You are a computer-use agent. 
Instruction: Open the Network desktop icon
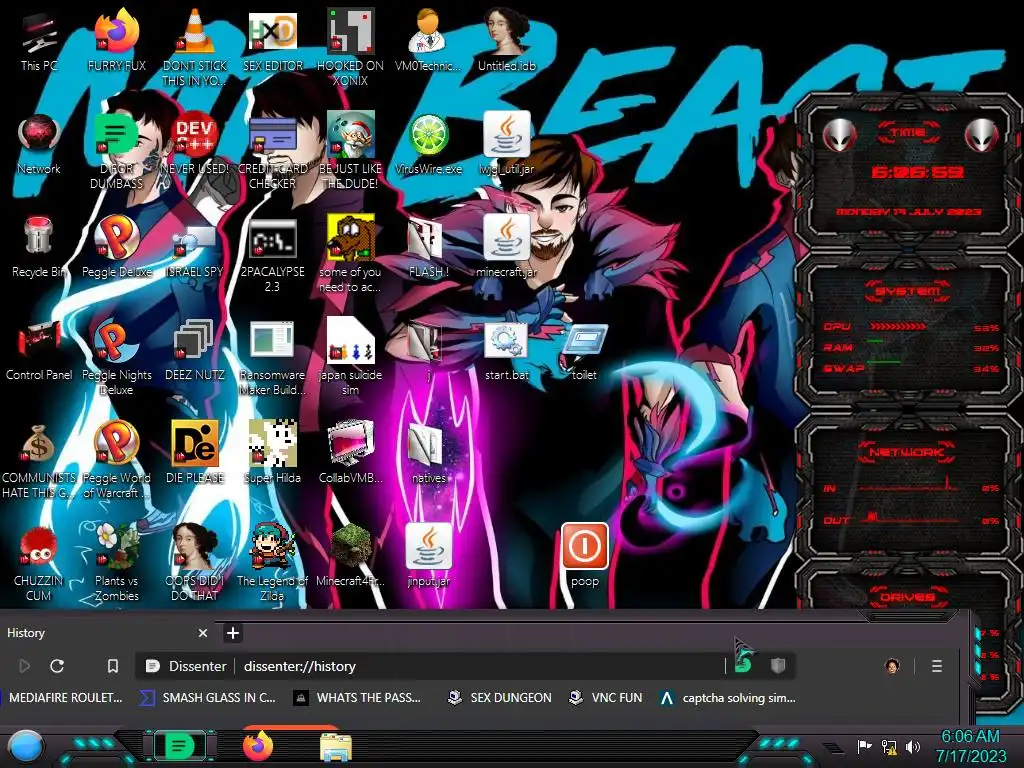pyautogui.click(x=39, y=145)
